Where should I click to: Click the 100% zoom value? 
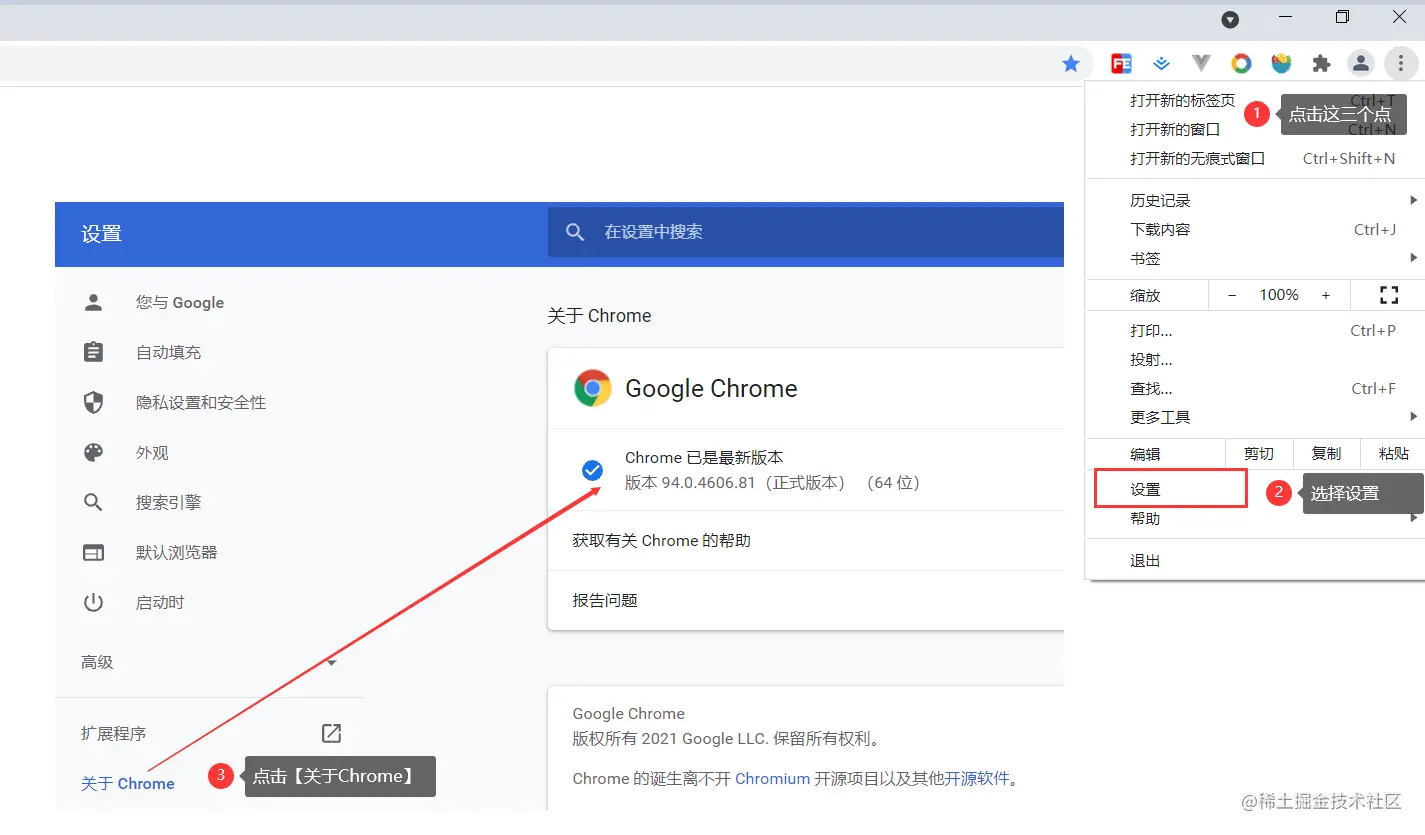[1279, 295]
